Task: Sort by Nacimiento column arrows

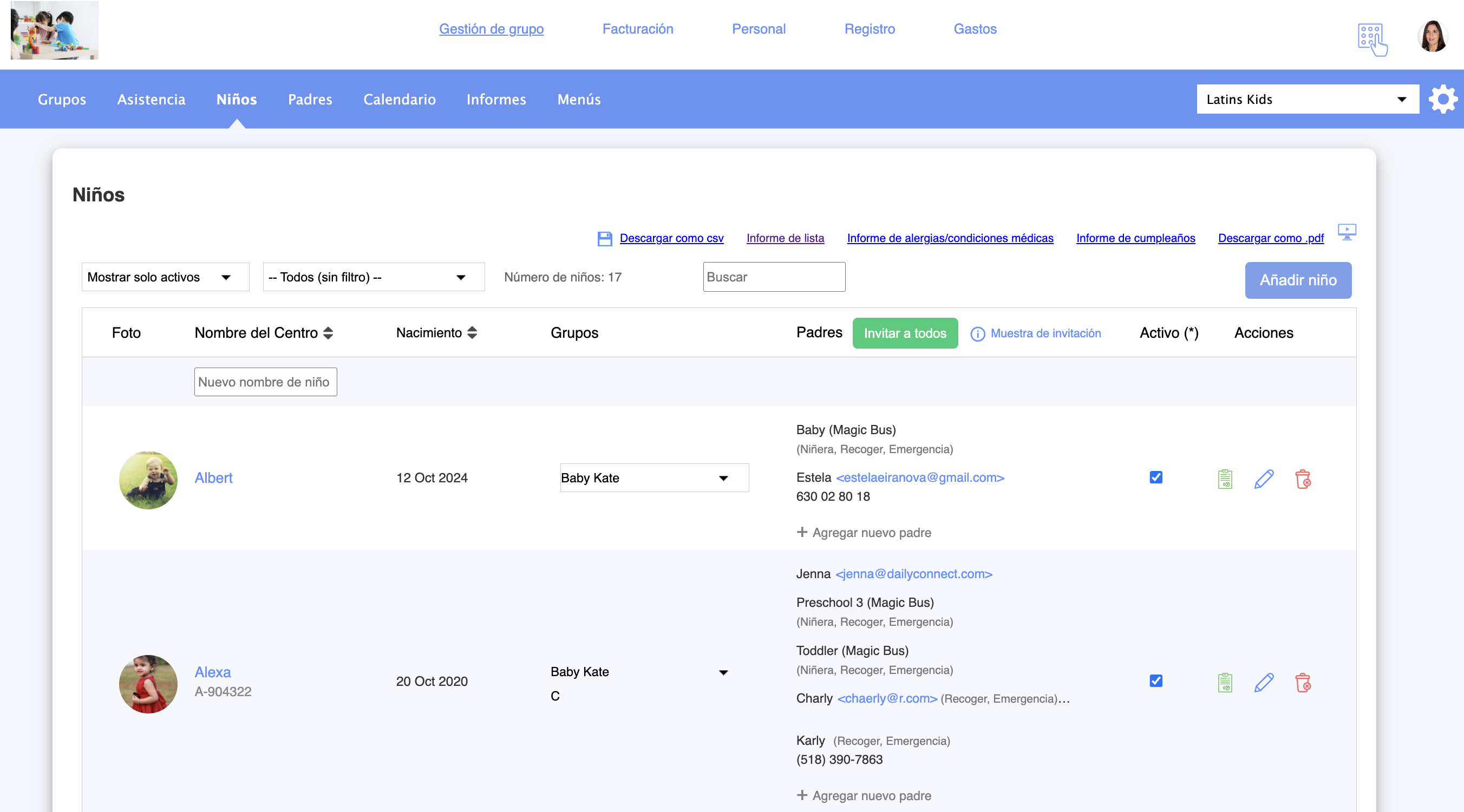Action: click(x=472, y=333)
